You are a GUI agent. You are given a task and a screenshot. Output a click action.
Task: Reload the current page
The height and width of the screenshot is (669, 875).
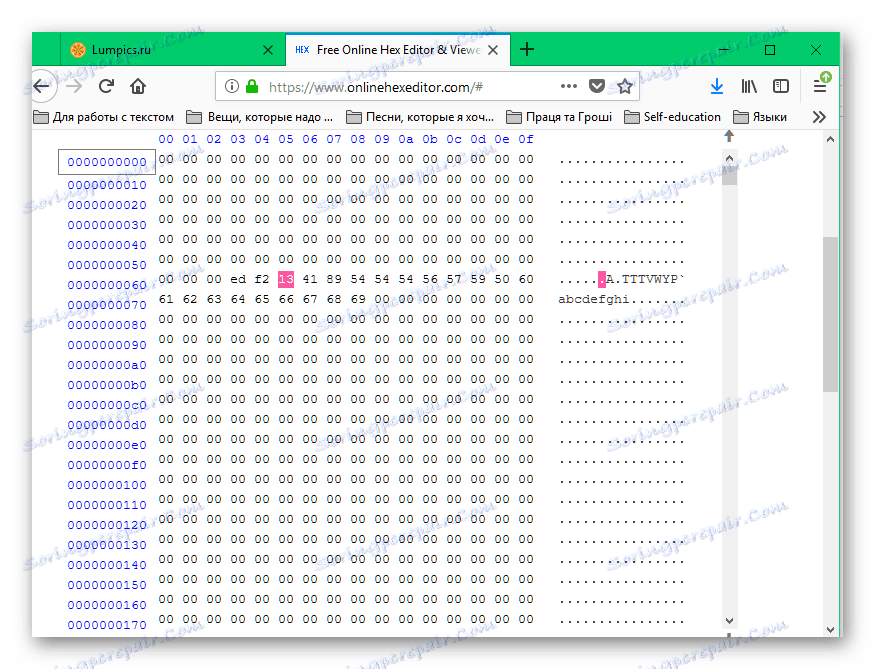[x=106, y=86]
